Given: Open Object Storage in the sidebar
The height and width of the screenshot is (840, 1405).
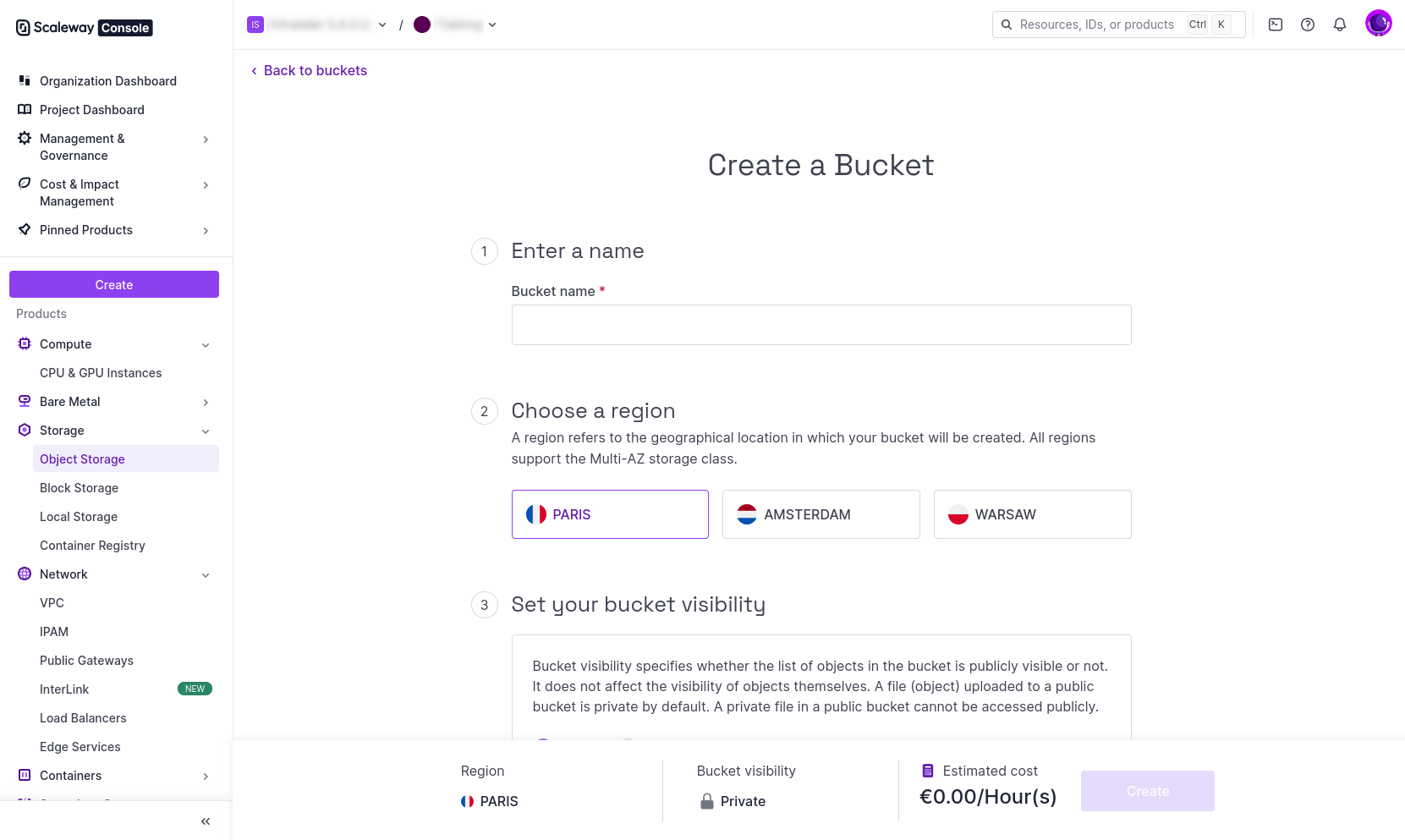Looking at the screenshot, I should [x=82, y=458].
